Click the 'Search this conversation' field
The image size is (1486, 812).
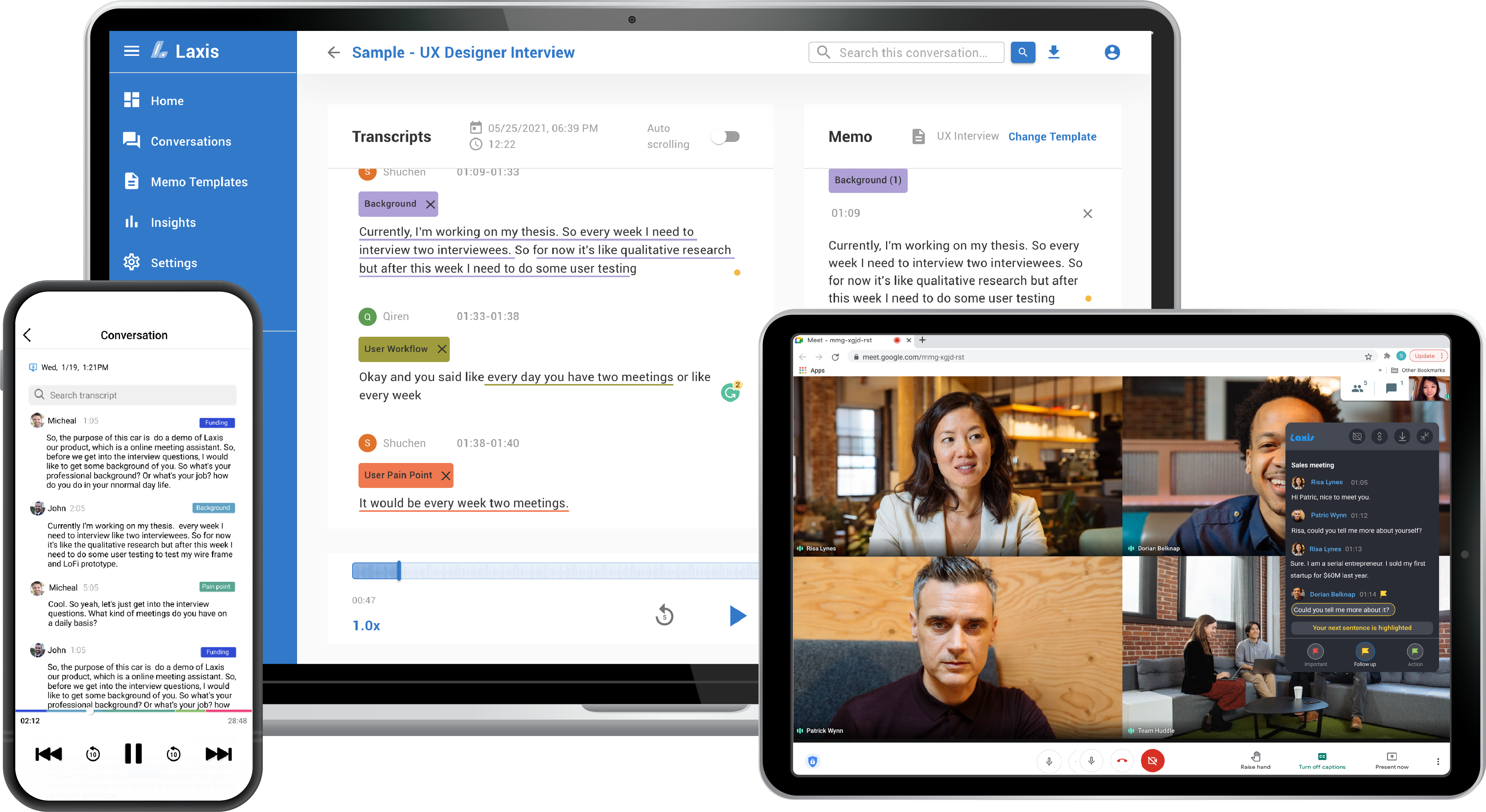(x=906, y=53)
